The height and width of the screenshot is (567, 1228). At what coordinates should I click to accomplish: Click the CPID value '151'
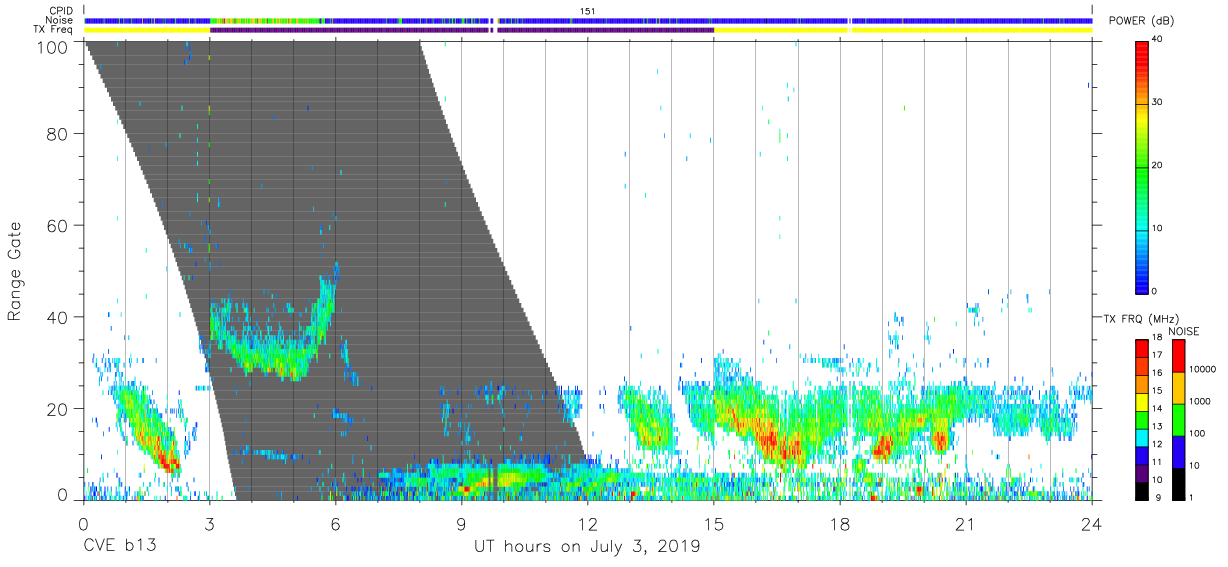pyautogui.click(x=588, y=11)
